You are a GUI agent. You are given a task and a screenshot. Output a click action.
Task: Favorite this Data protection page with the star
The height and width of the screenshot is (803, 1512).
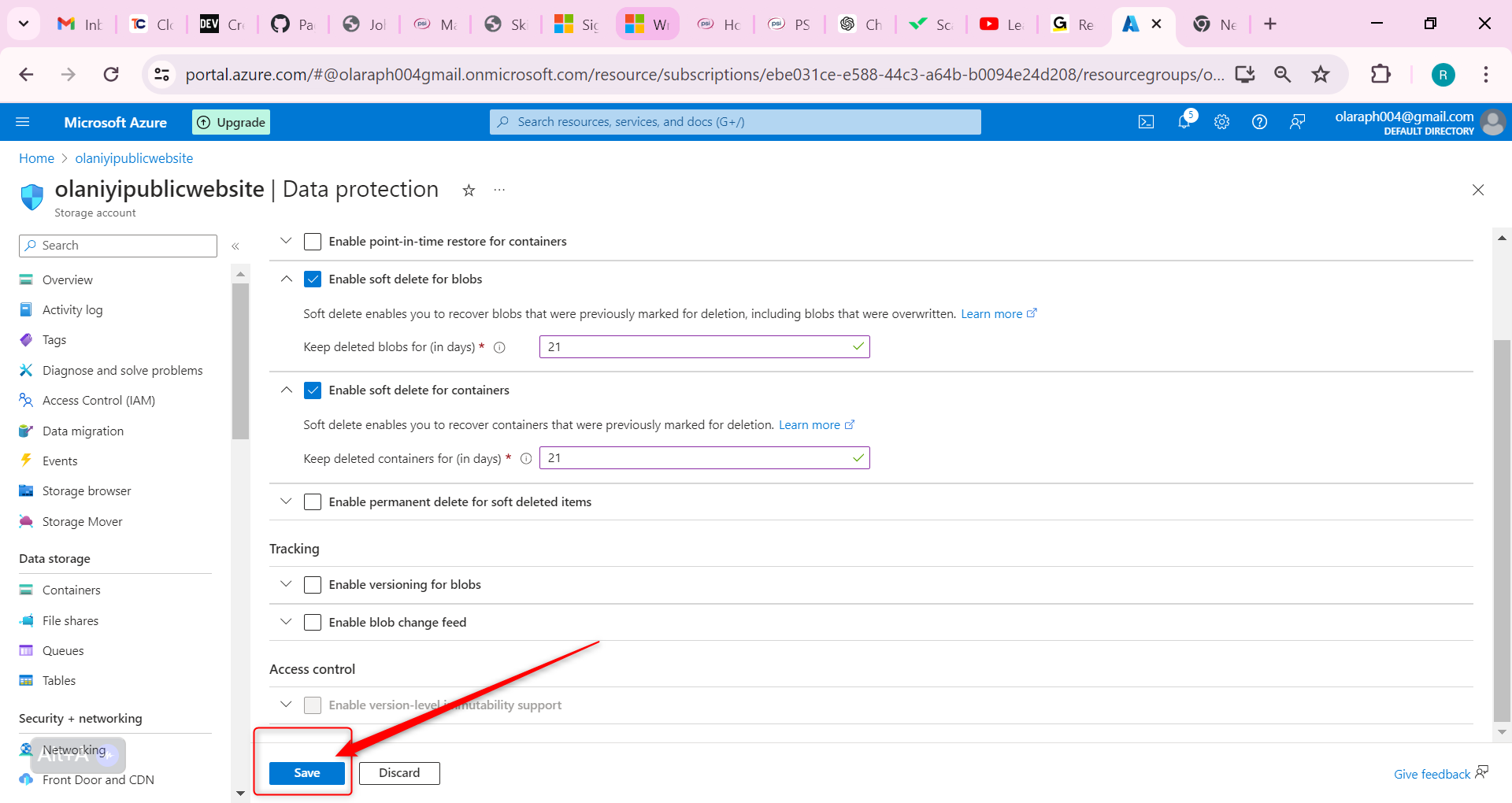click(469, 191)
